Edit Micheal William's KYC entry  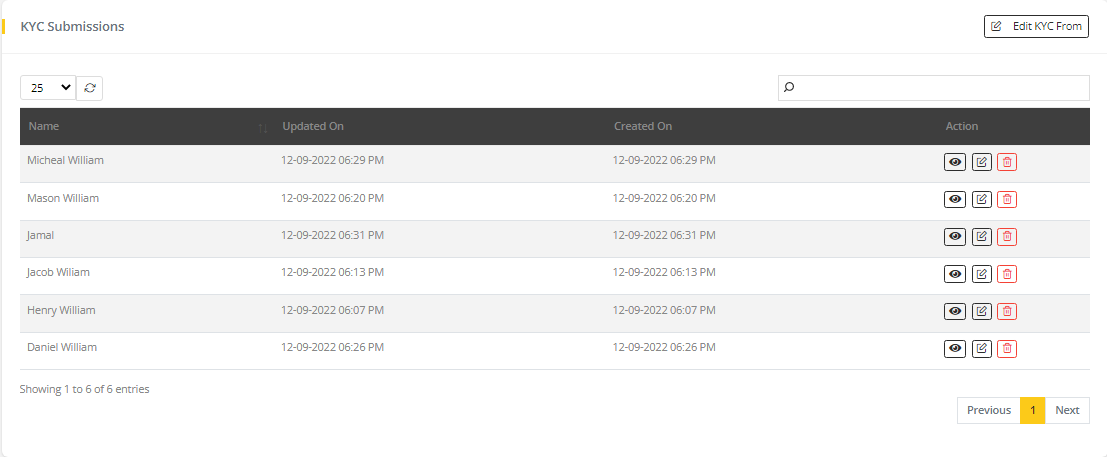[982, 162]
